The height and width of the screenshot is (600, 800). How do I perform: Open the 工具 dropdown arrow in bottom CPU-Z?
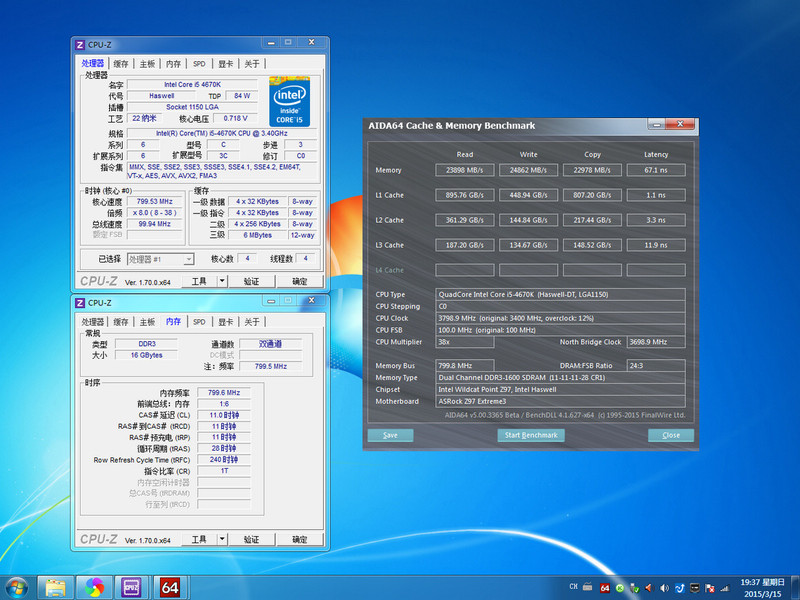(222, 540)
